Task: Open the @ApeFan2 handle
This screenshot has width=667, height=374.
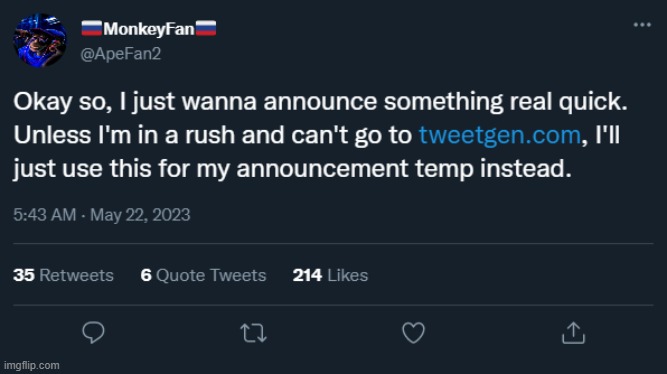Action: (x=121, y=54)
